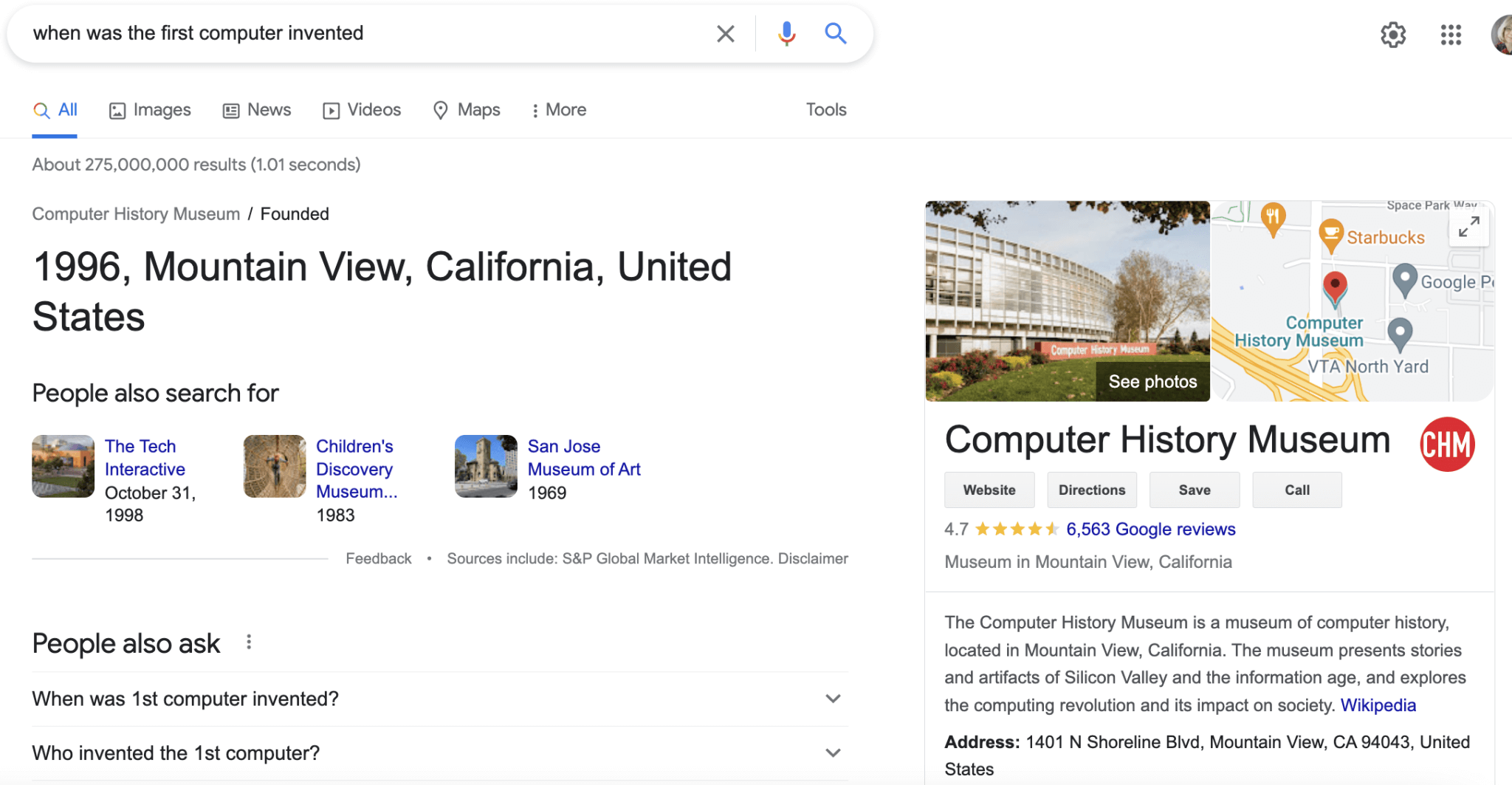Expand 'When was 1st computer invented?' question
This screenshot has width=1512, height=785.
click(440, 699)
